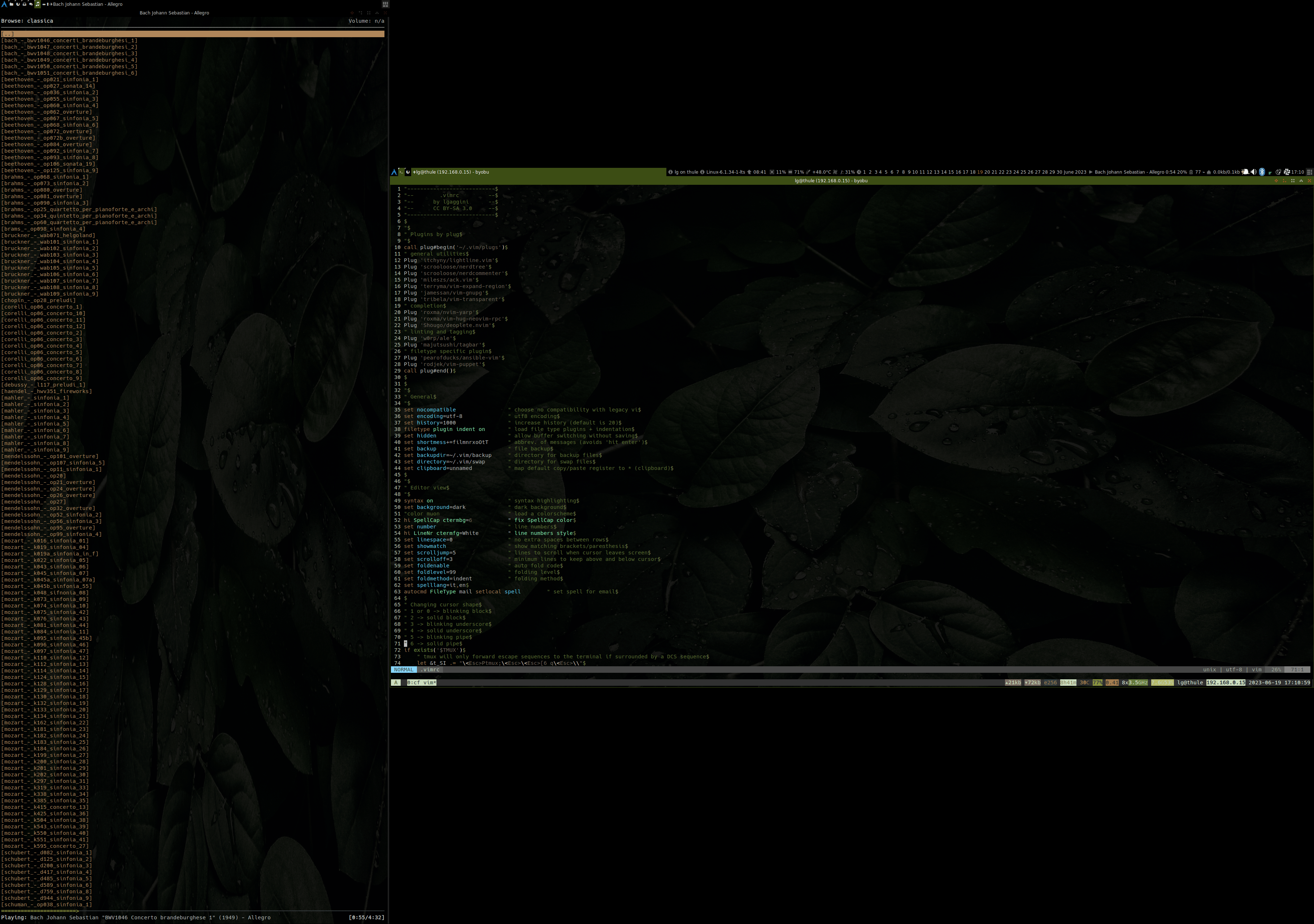Click date 19 in the panel calendar
This screenshot has height=924, width=1314.
click(x=980, y=172)
